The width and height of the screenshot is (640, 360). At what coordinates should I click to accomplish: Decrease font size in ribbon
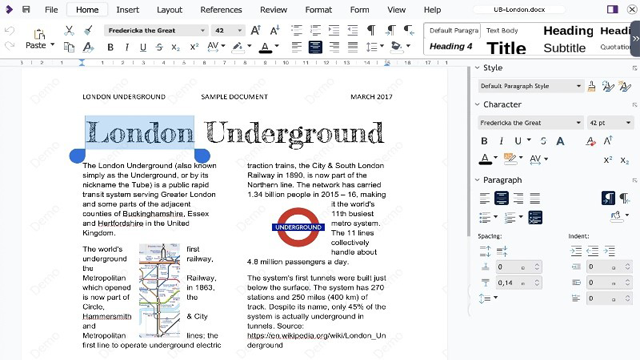click(275, 30)
